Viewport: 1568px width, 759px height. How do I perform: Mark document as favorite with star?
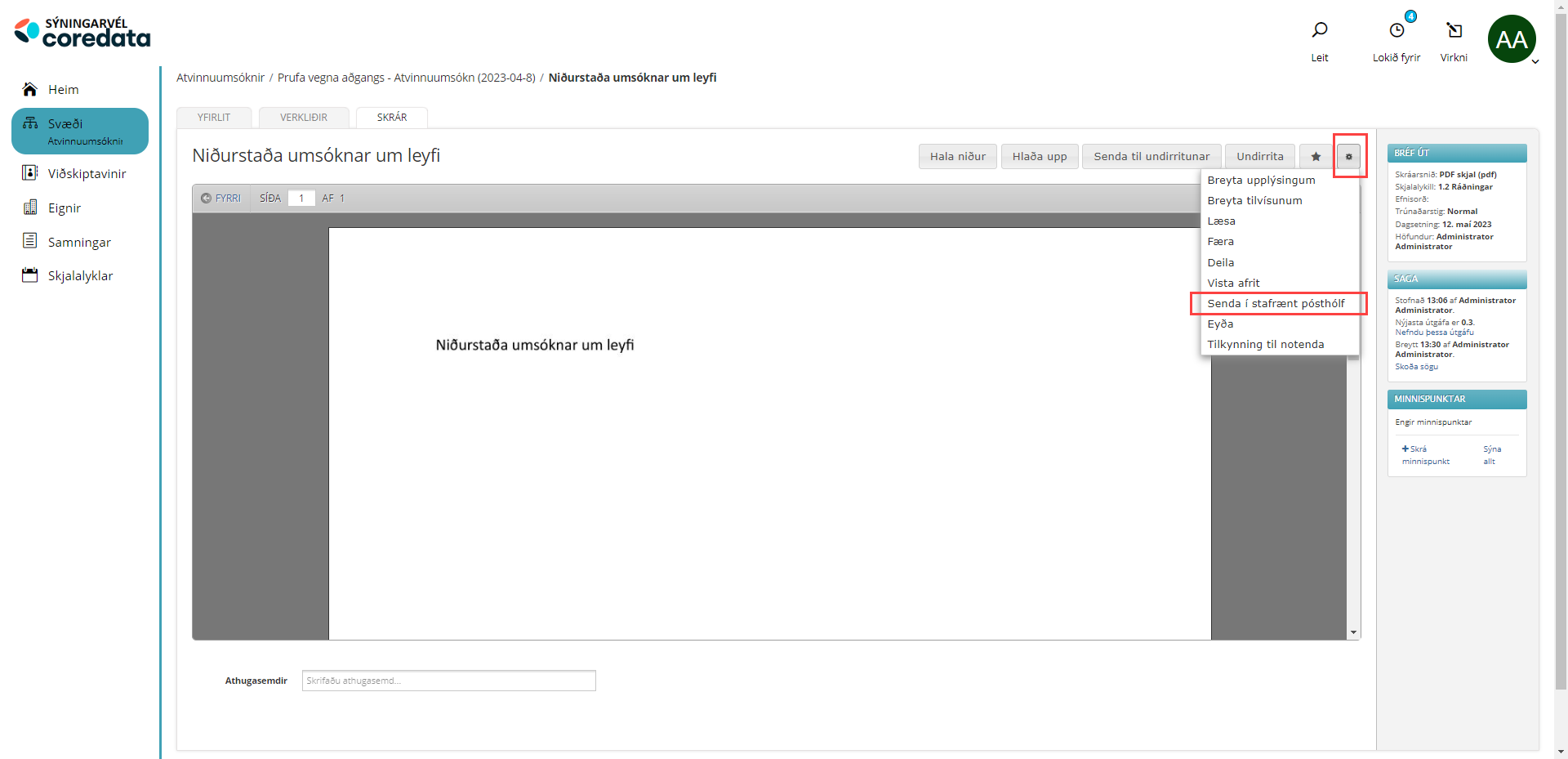[1316, 157]
